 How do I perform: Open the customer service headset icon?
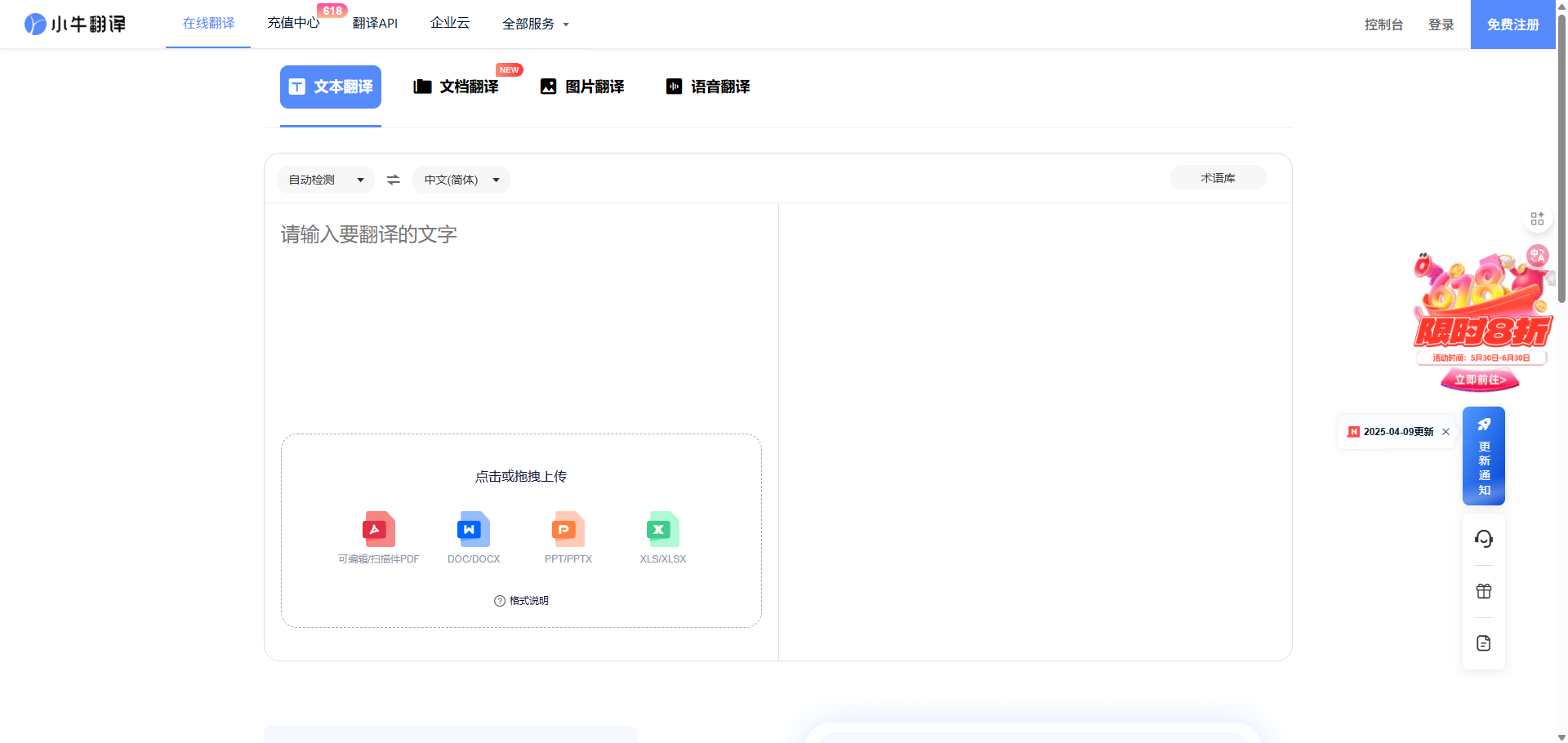click(1483, 539)
